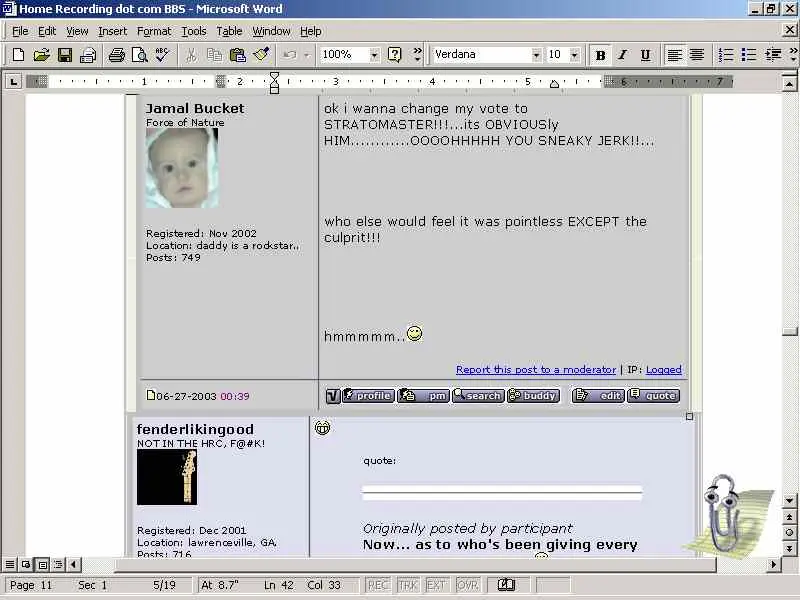Open the Table menu
This screenshot has width=800, height=600.
229,31
